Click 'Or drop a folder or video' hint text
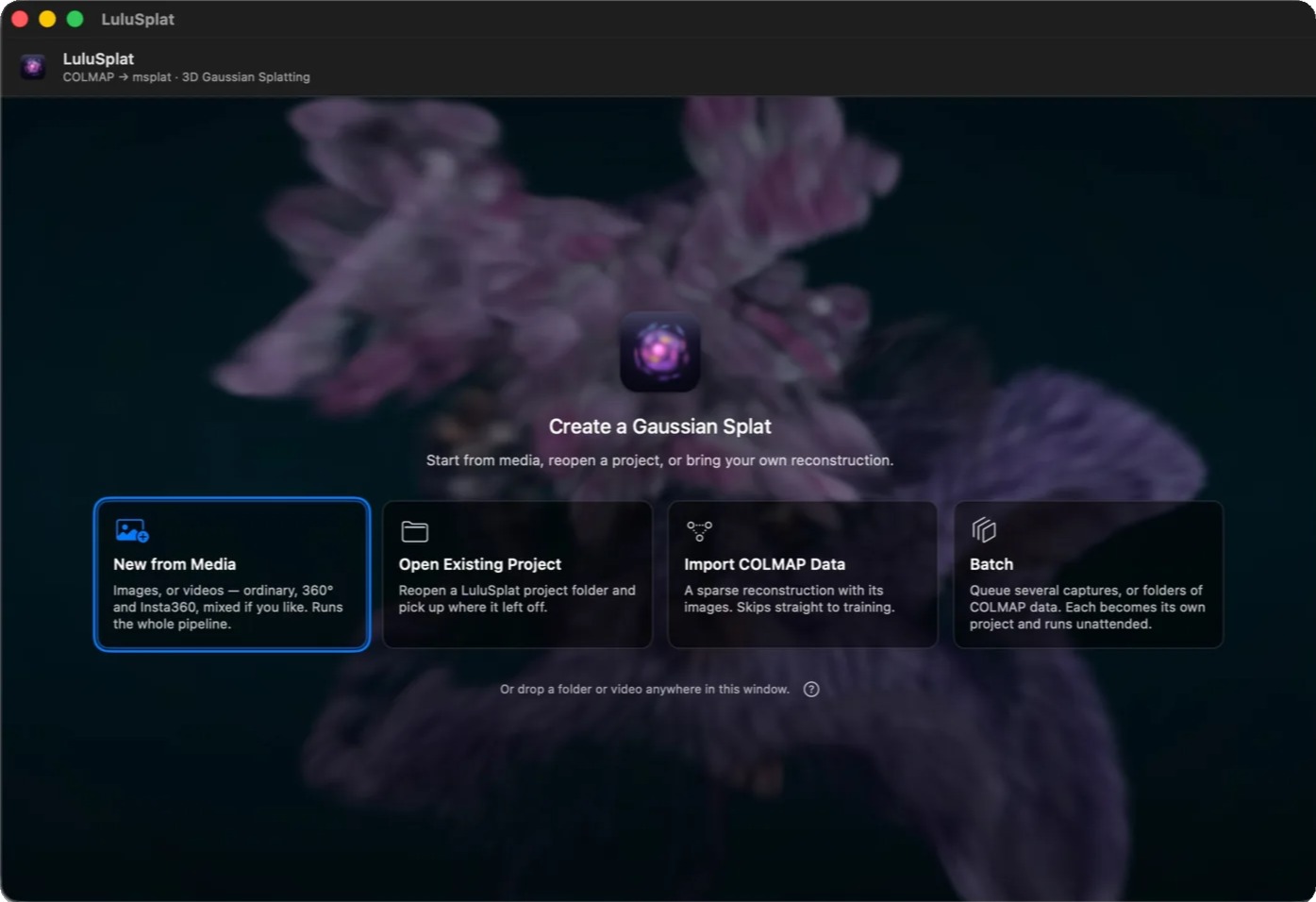Viewport: 1316px width, 902px height. point(644,690)
